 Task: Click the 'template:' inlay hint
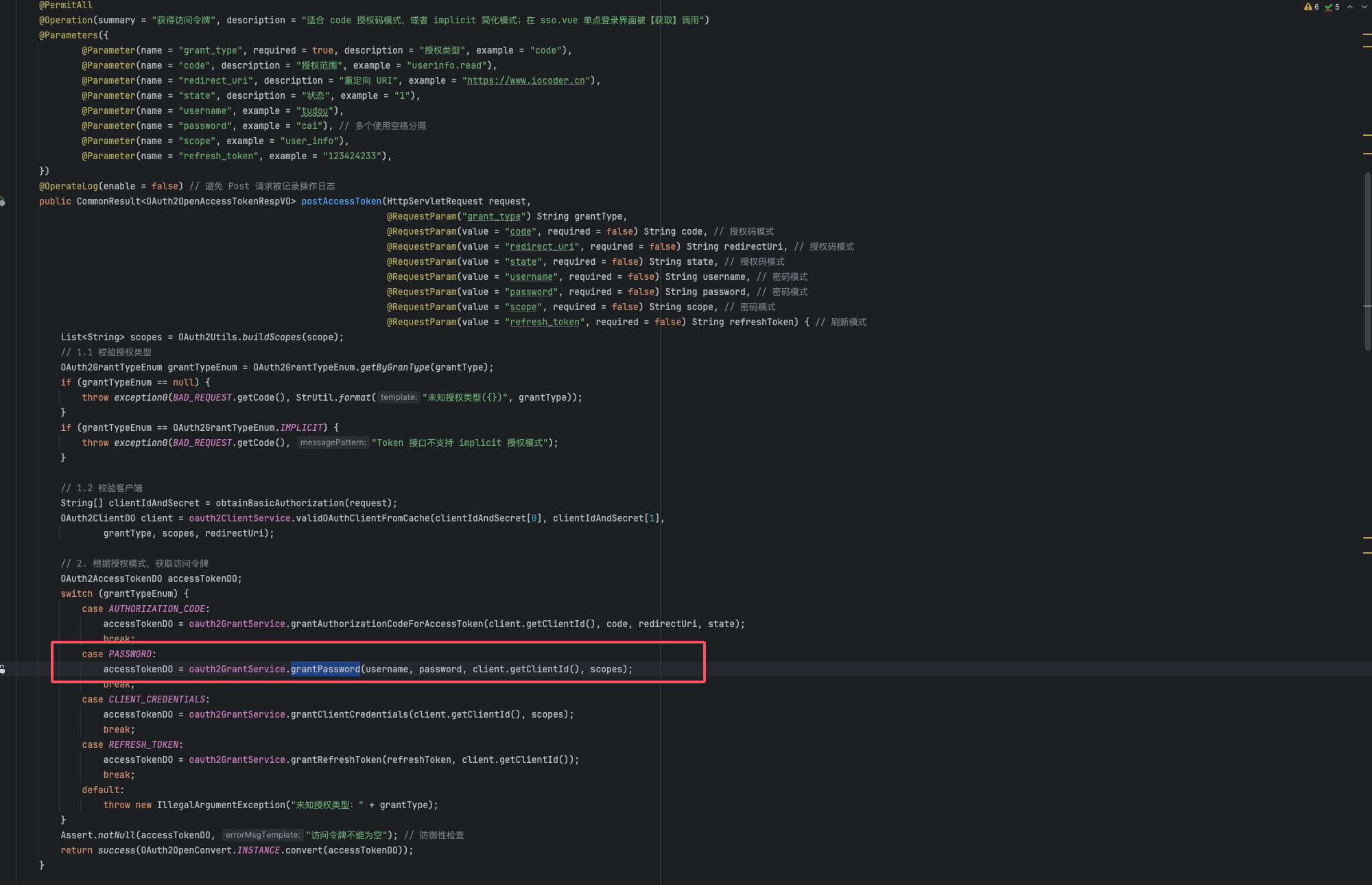399,398
